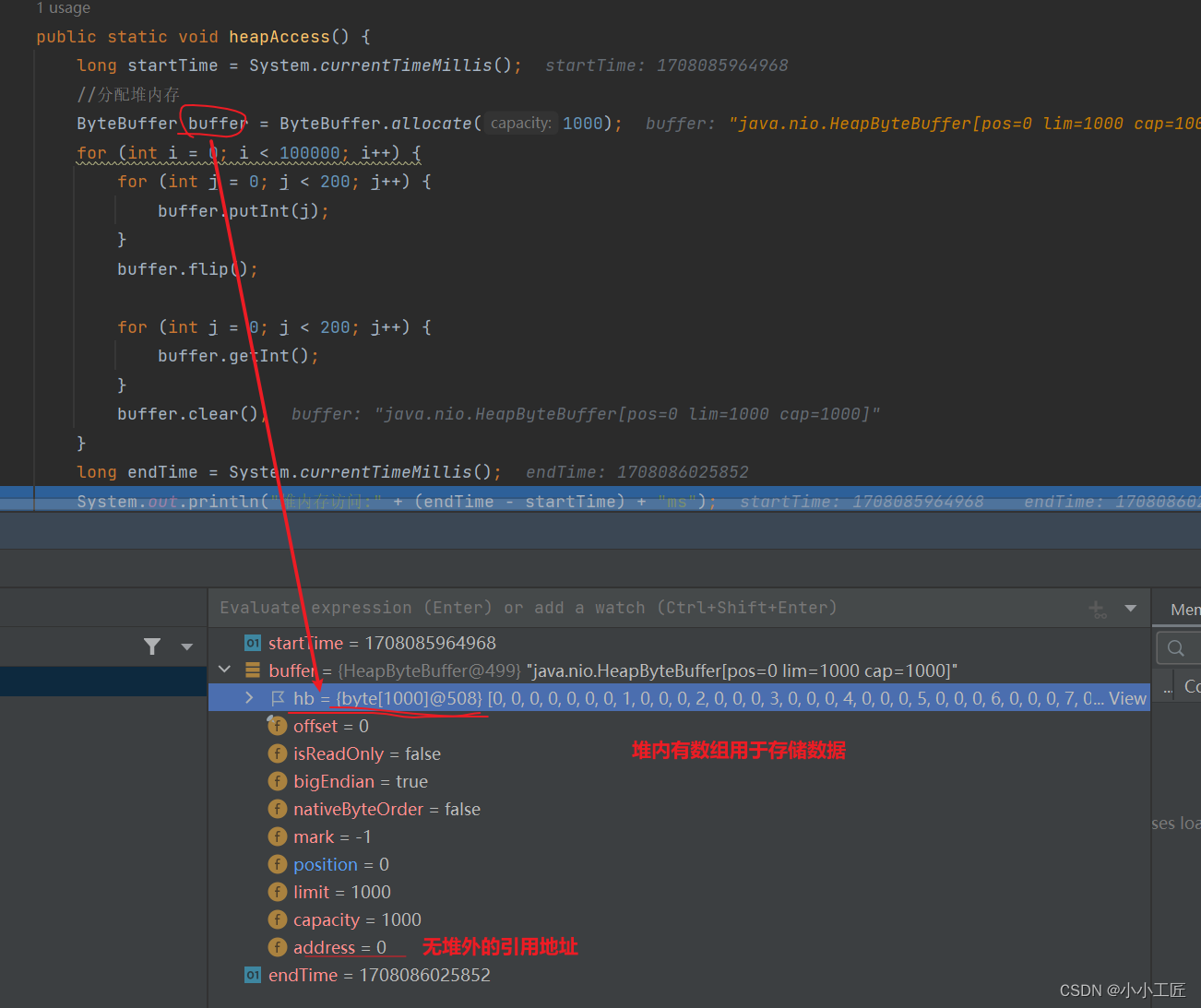1201x1008 pixels.
Task: Select the startTime variable row
Action: pos(679,643)
